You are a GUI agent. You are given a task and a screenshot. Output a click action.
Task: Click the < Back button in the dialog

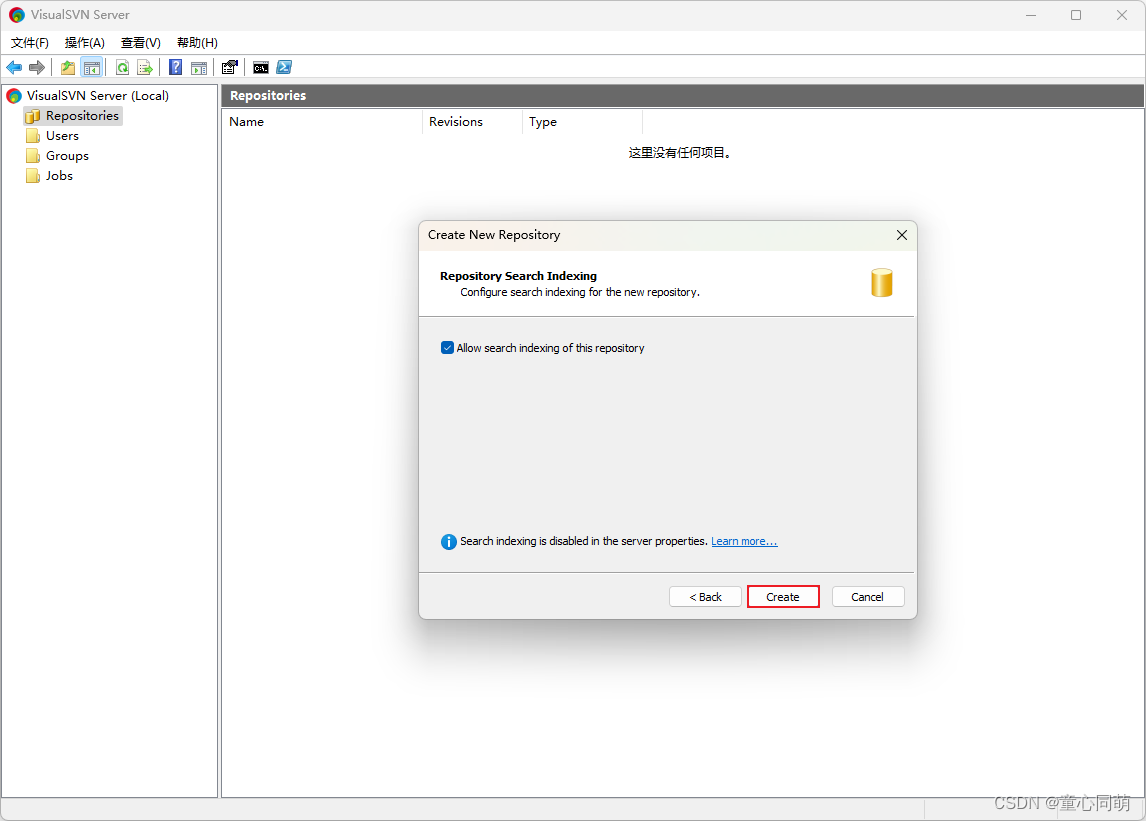(x=705, y=597)
